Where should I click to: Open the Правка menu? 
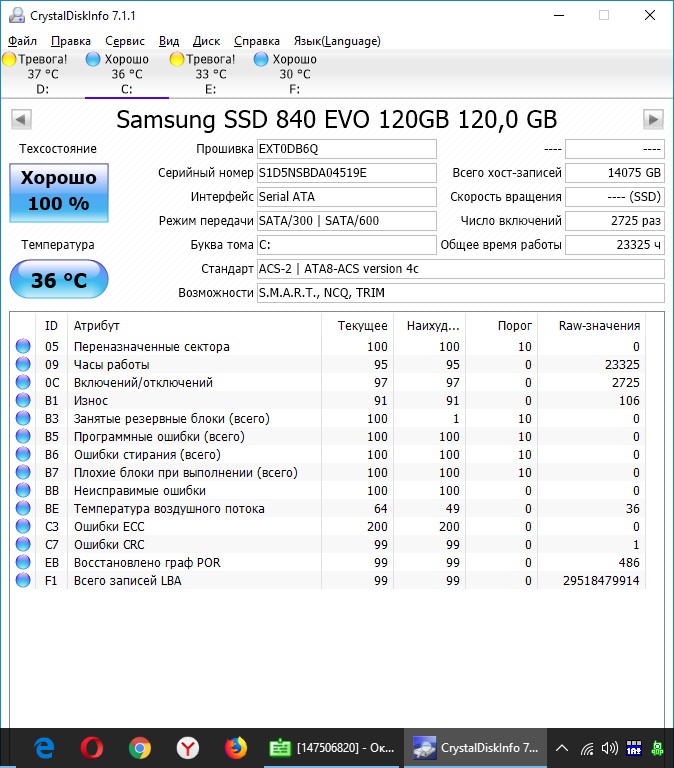click(x=71, y=41)
